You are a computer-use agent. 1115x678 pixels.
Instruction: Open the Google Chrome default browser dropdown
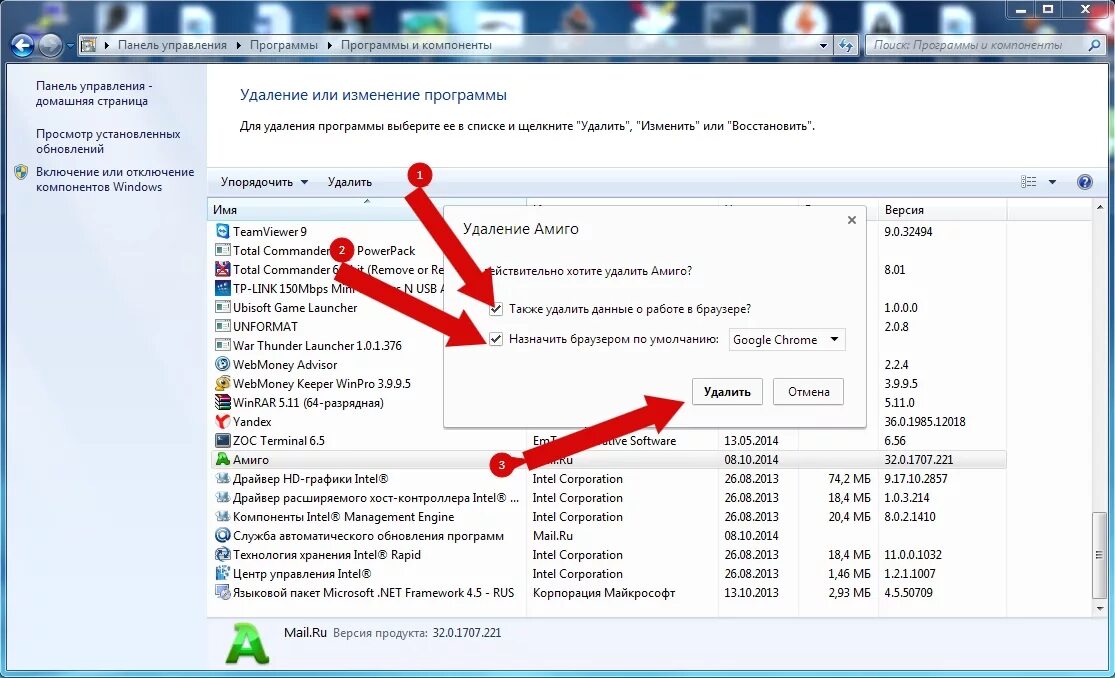pos(786,340)
